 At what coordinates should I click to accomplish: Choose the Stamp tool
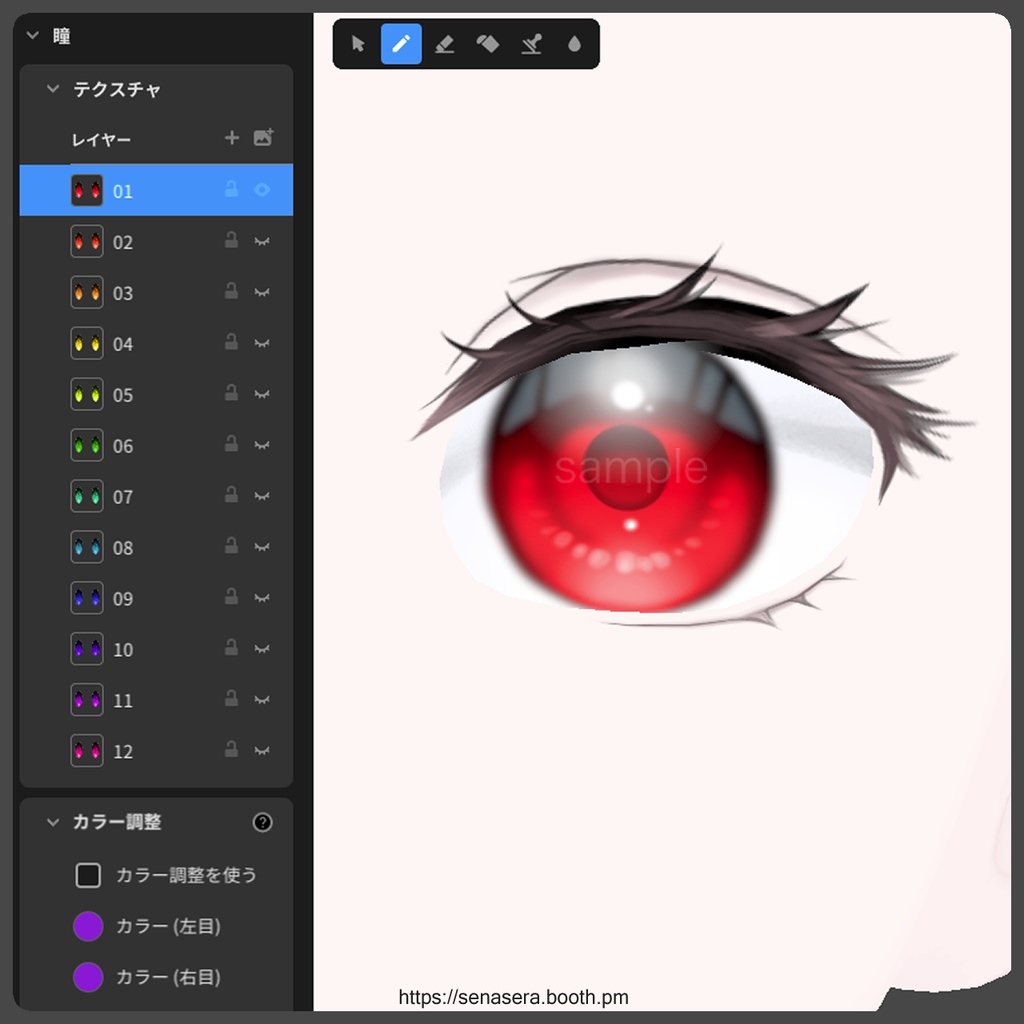(532, 44)
